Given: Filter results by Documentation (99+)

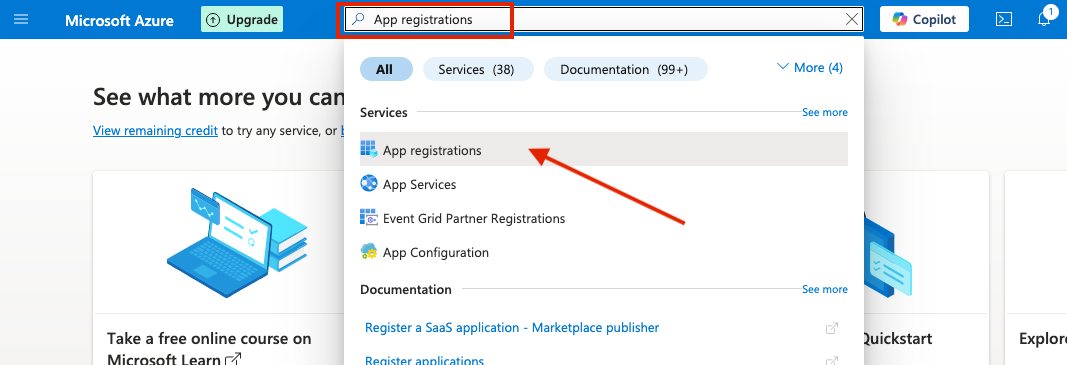Looking at the screenshot, I should point(625,69).
